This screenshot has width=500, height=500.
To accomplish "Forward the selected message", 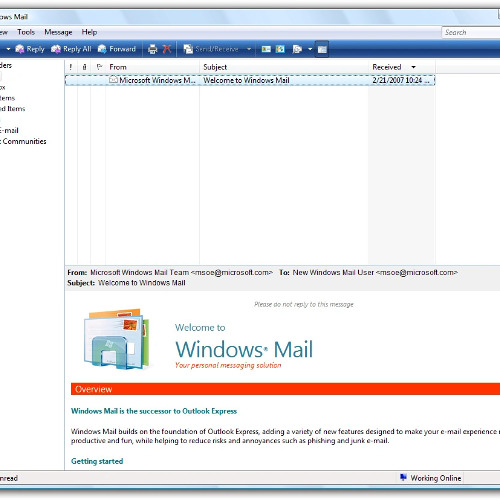I will [x=117, y=49].
